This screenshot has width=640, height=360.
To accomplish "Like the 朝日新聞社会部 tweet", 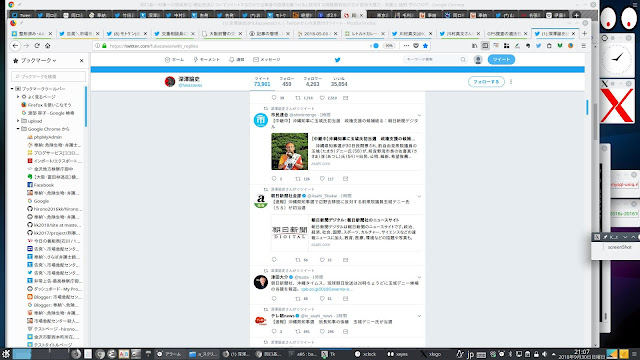I will 322,260.
